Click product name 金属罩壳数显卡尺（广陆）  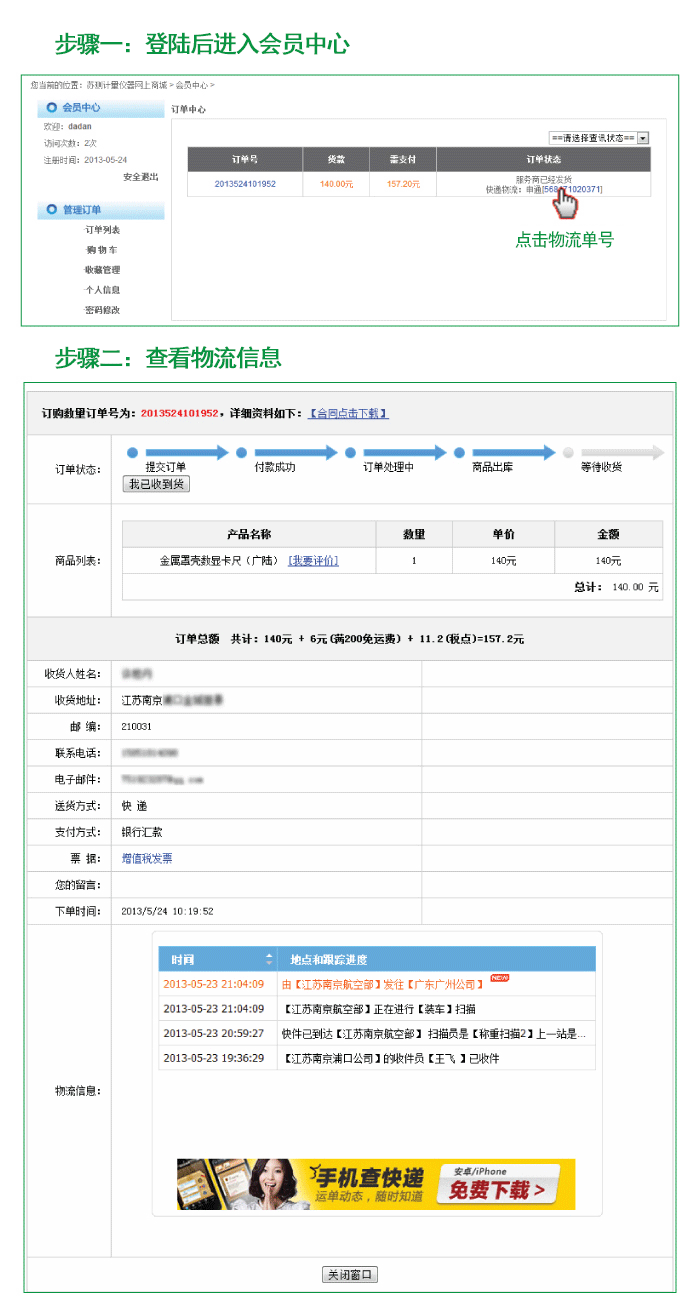click(219, 561)
